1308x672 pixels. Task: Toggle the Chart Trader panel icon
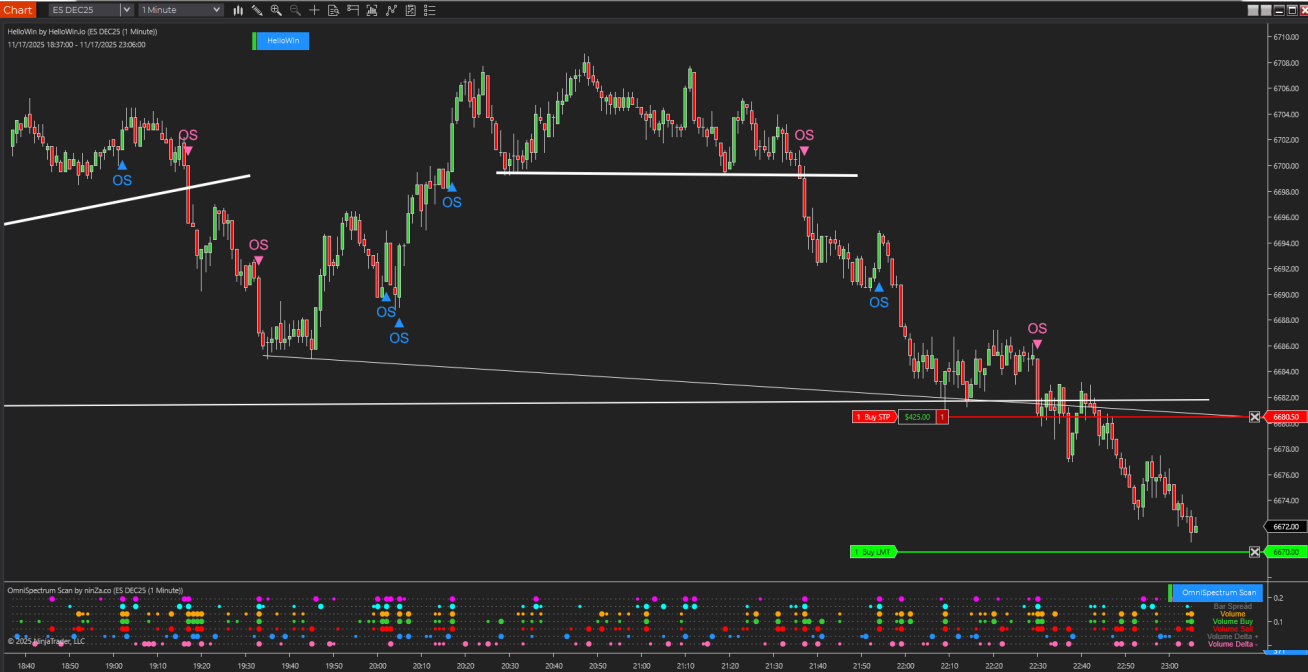(353, 10)
